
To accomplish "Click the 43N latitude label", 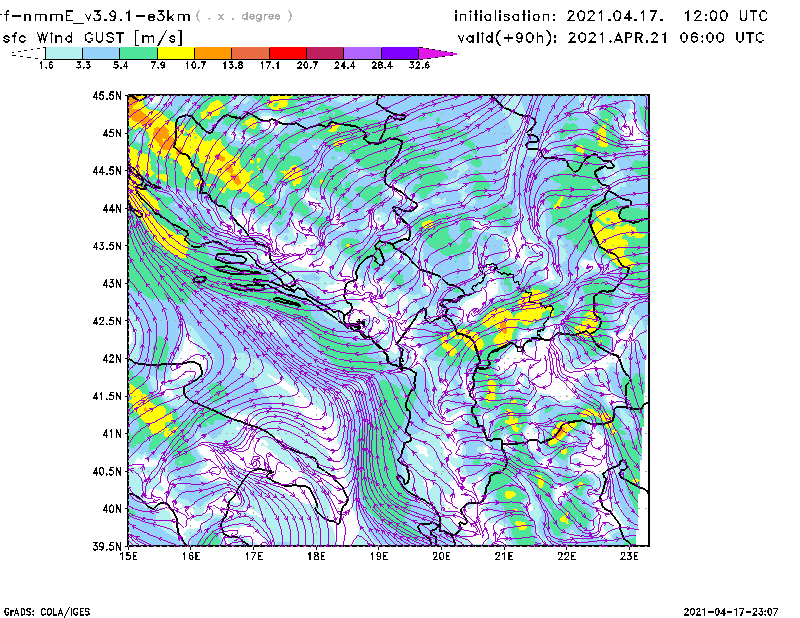I will (112, 283).
